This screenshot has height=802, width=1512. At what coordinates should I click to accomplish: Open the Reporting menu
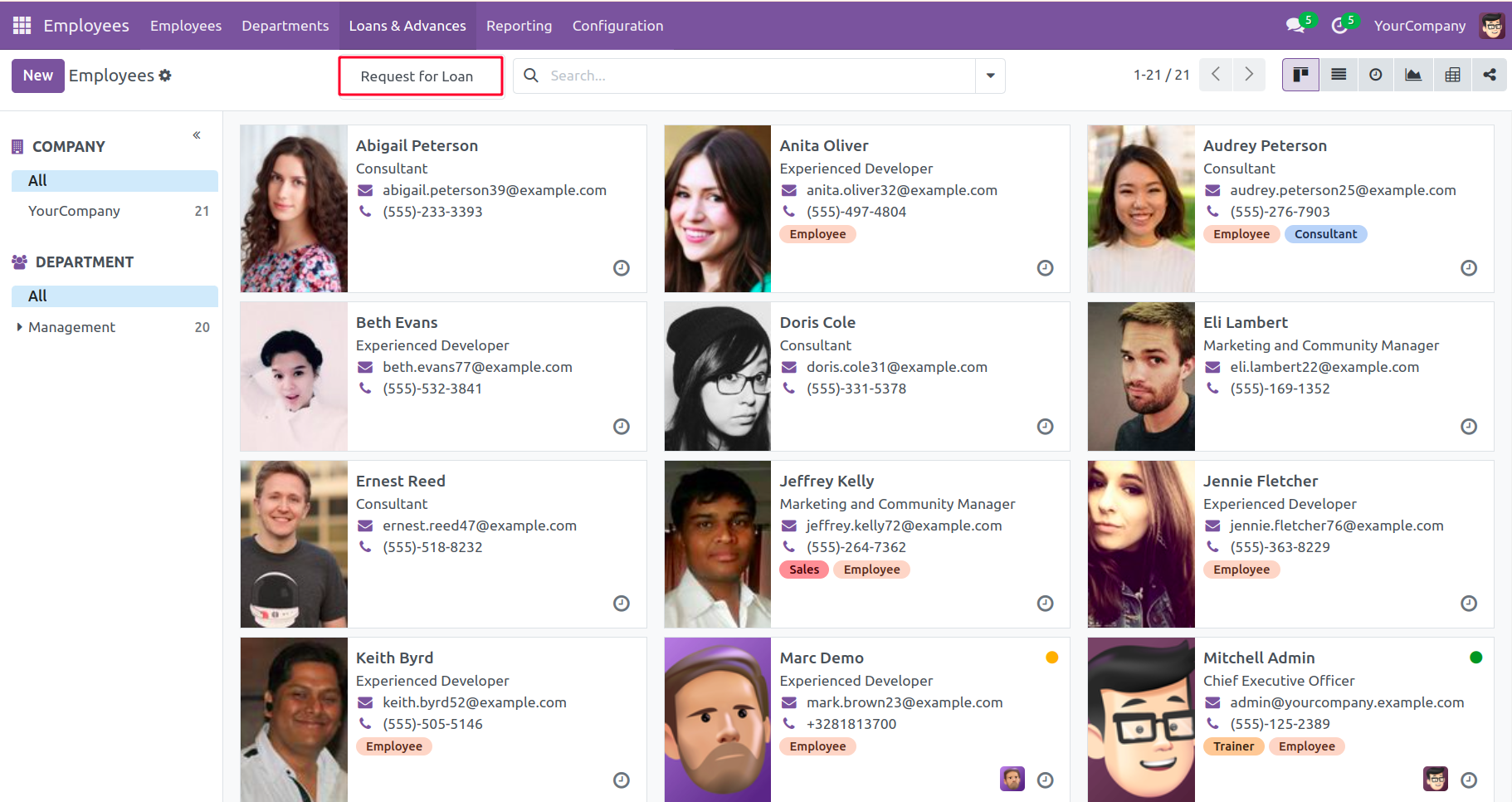[x=519, y=26]
